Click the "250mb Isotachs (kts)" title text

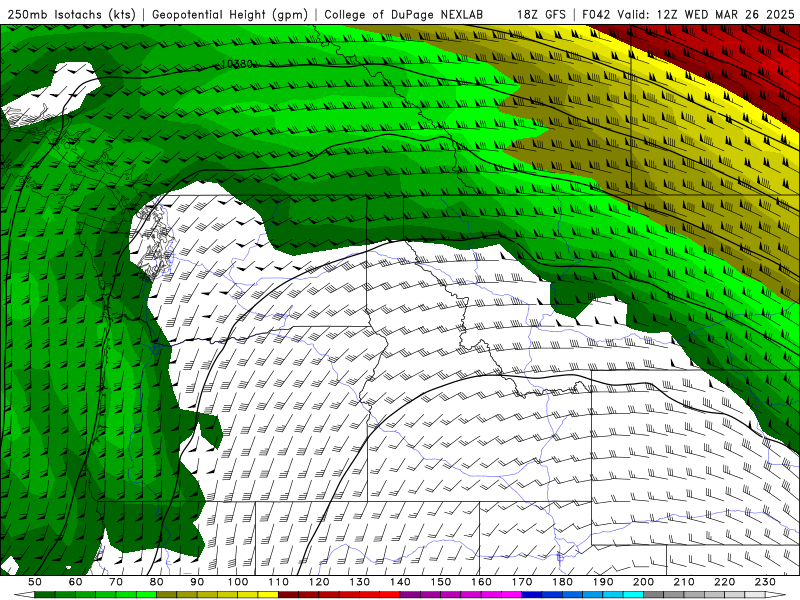(71, 14)
